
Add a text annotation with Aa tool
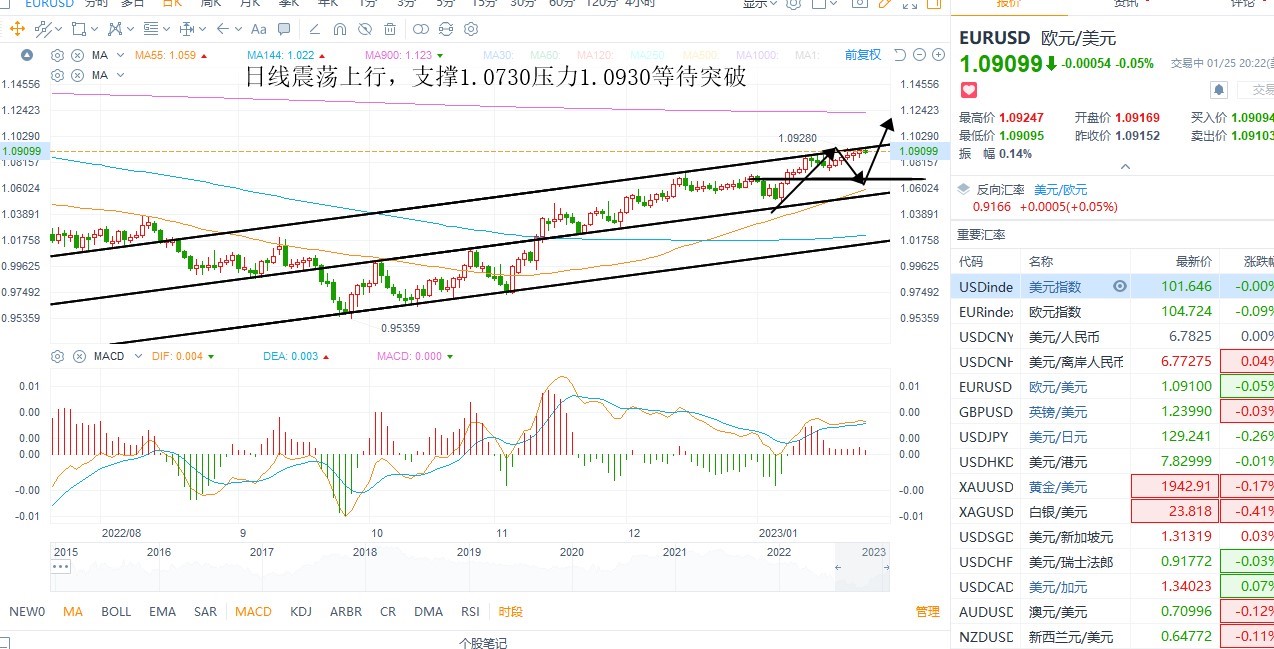pyautogui.click(x=258, y=29)
